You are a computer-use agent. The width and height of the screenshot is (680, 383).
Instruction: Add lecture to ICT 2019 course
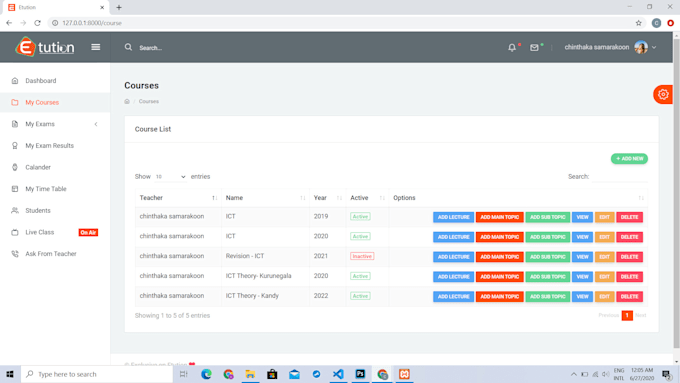pos(453,217)
